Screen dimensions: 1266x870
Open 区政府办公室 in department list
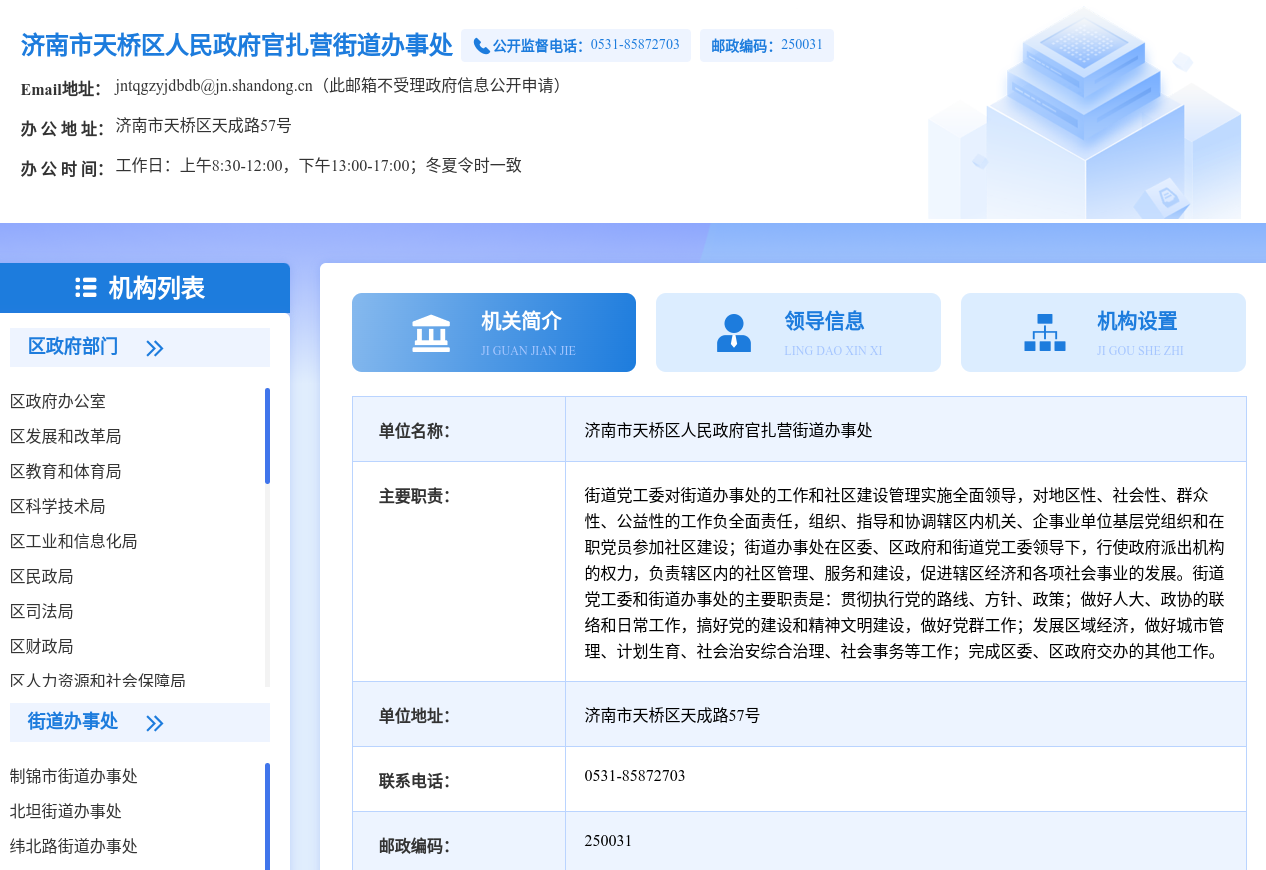pos(58,401)
